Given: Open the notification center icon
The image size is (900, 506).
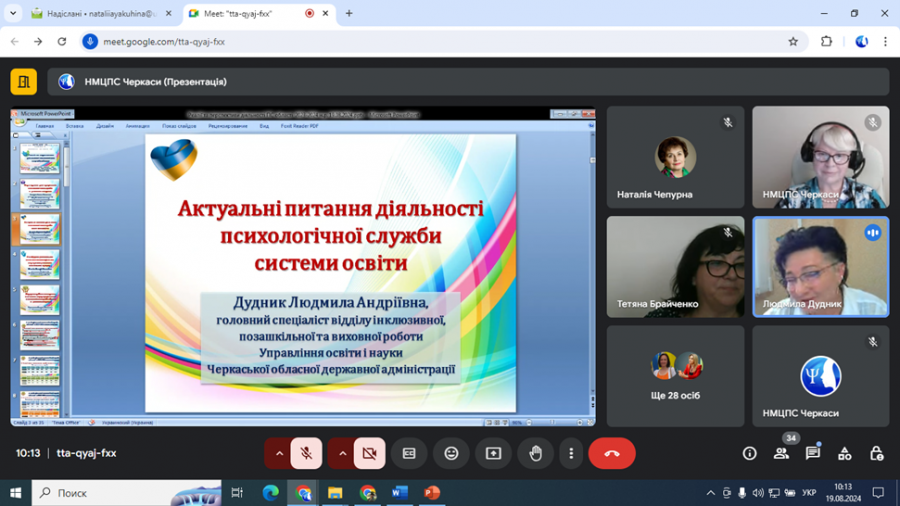Looking at the screenshot, I should (x=878, y=493).
